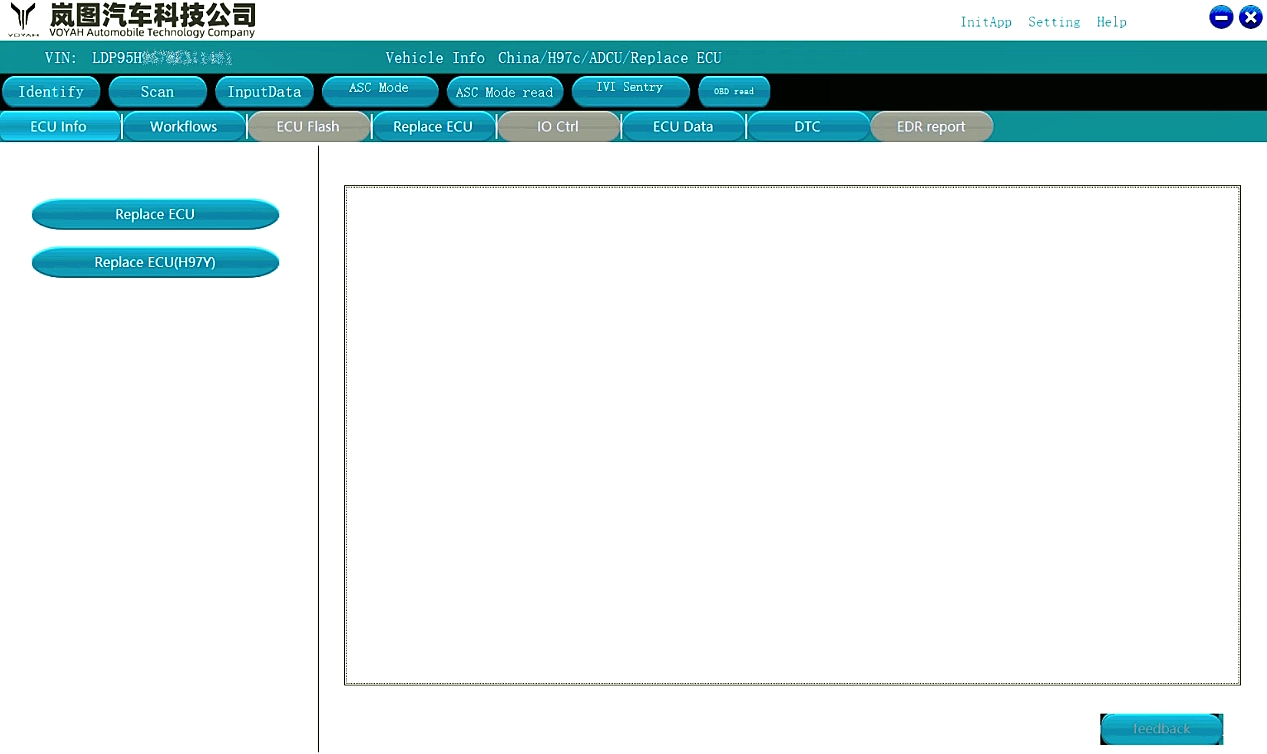Click Replace ECU(H97Y) in left panel
Image resolution: width=1267 pixels, height=754 pixels.
click(155, 262)
